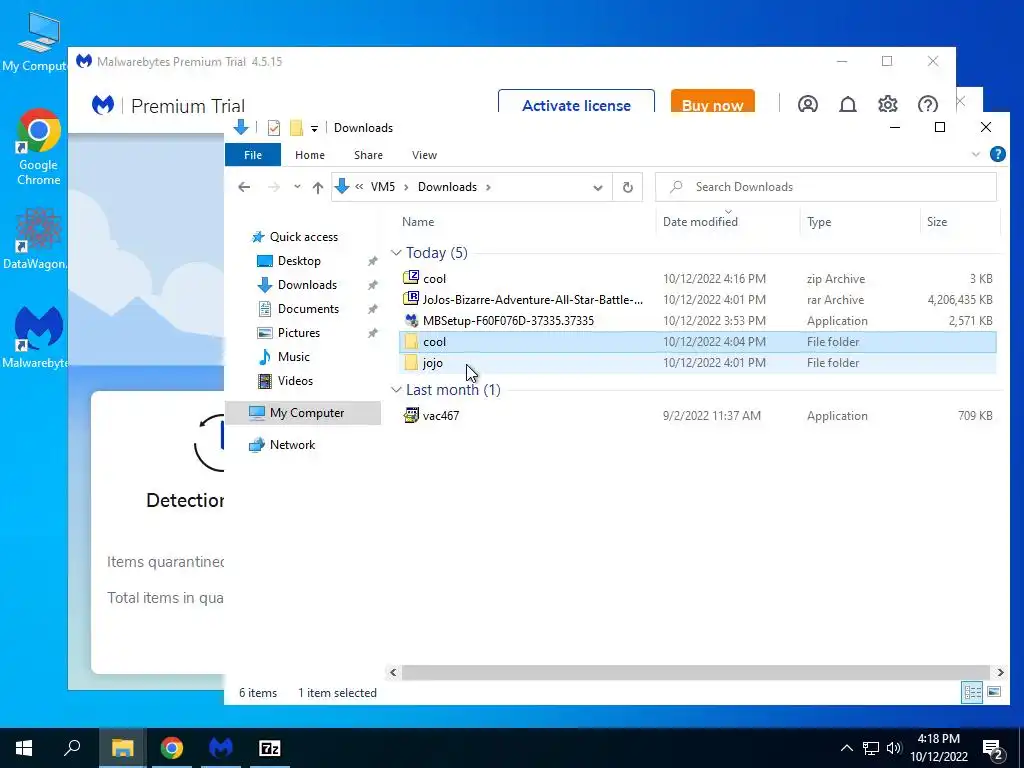Expand chevron after Downloads breadcrumb
Screen dimensions: 1024x768
pyautogui.click(x=488, y=187)
